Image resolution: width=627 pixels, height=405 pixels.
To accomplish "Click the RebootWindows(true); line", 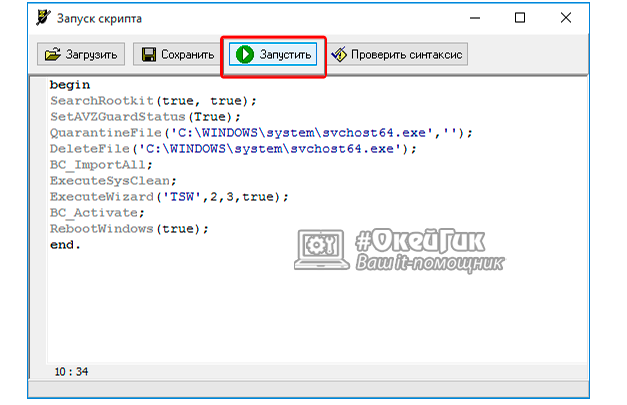I will click(129, 229).
